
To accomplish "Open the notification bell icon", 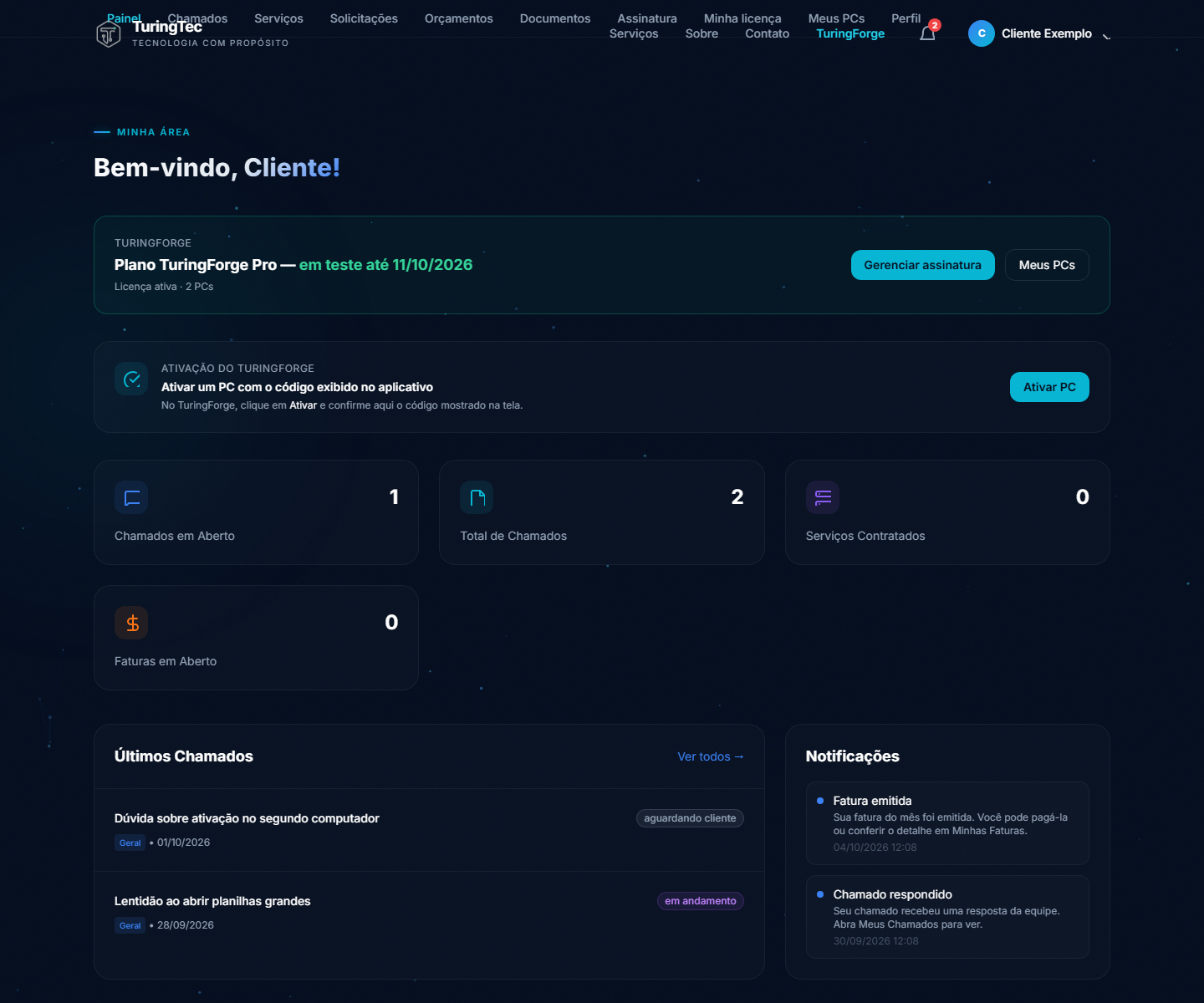I will (x=927, y=33).
